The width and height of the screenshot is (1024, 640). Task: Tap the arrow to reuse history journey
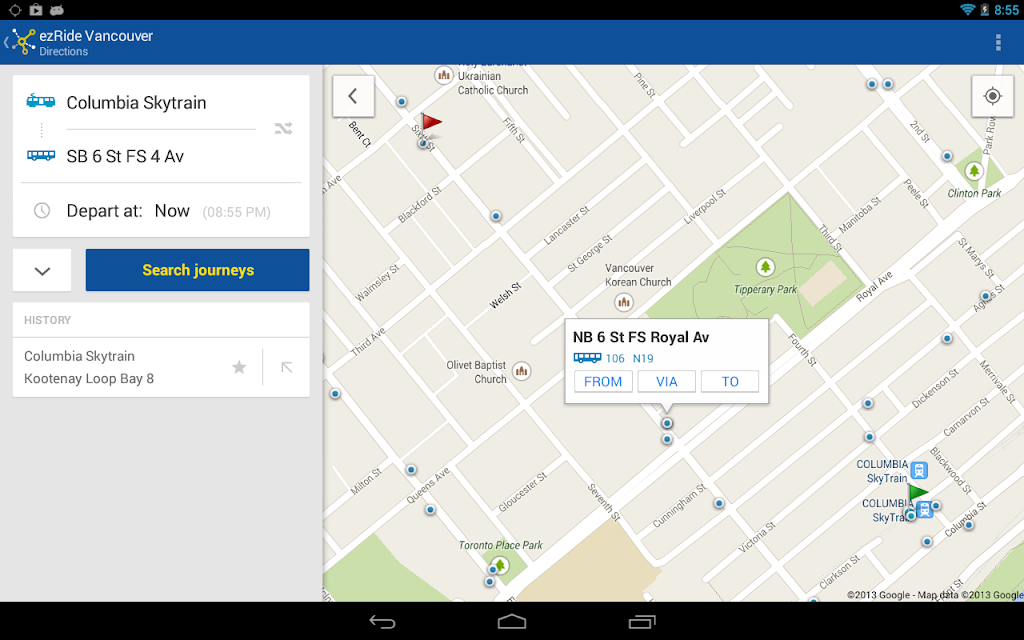coord(286,367)
